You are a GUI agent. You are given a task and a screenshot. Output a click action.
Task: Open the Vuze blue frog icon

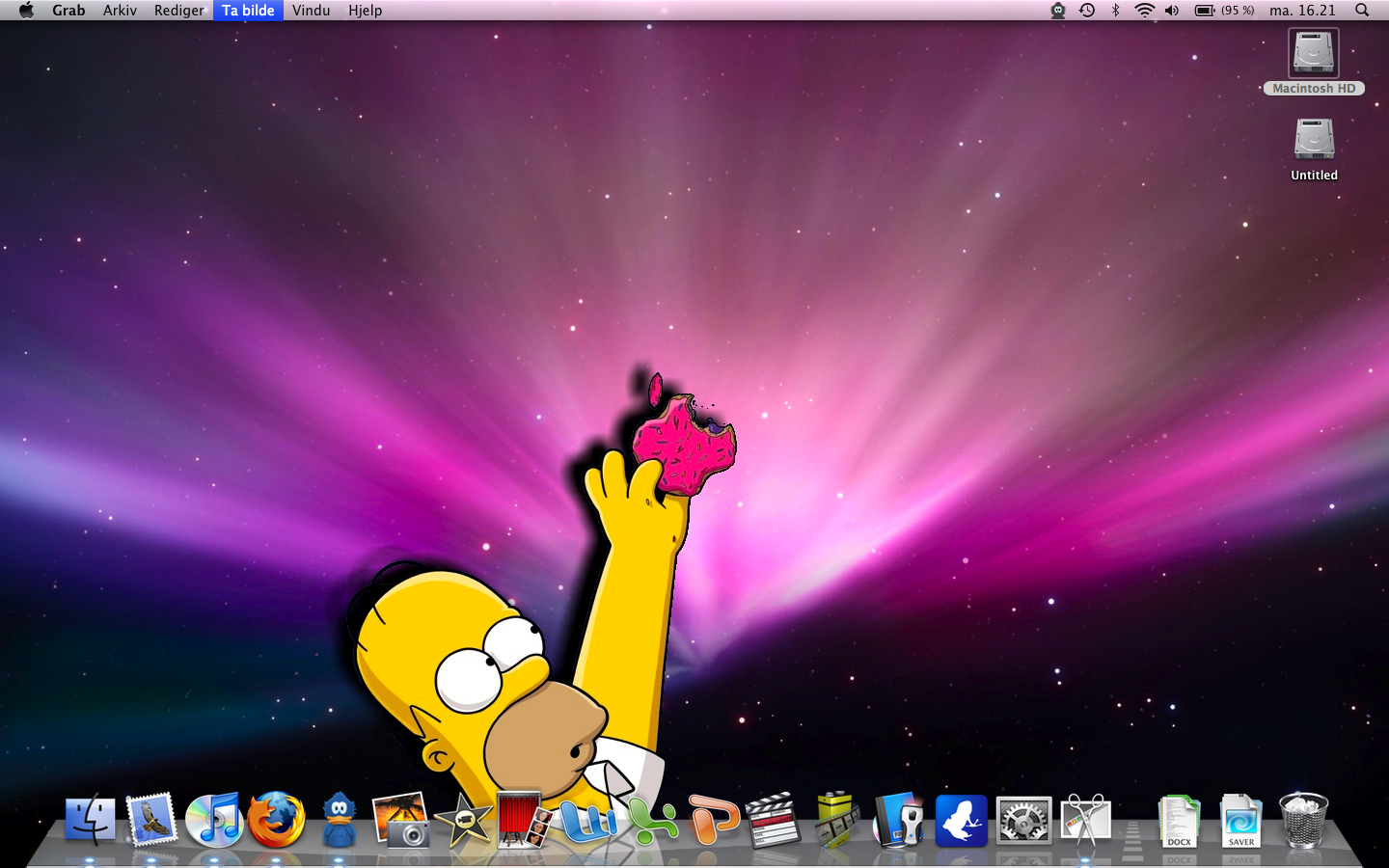(961, 821)
